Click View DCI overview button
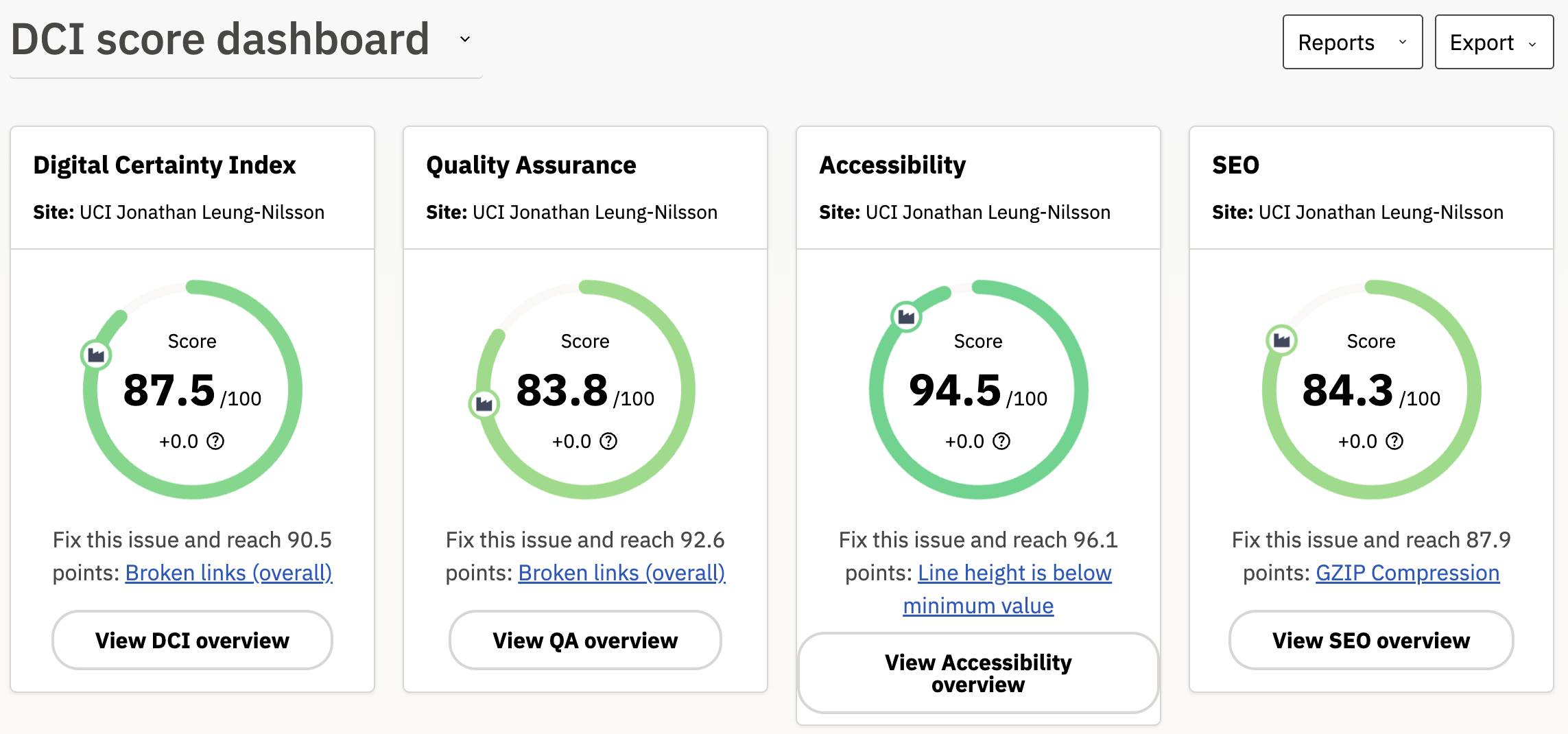Image resolution: width=1568 pixels, height=734 pixels. coord(192,640)
